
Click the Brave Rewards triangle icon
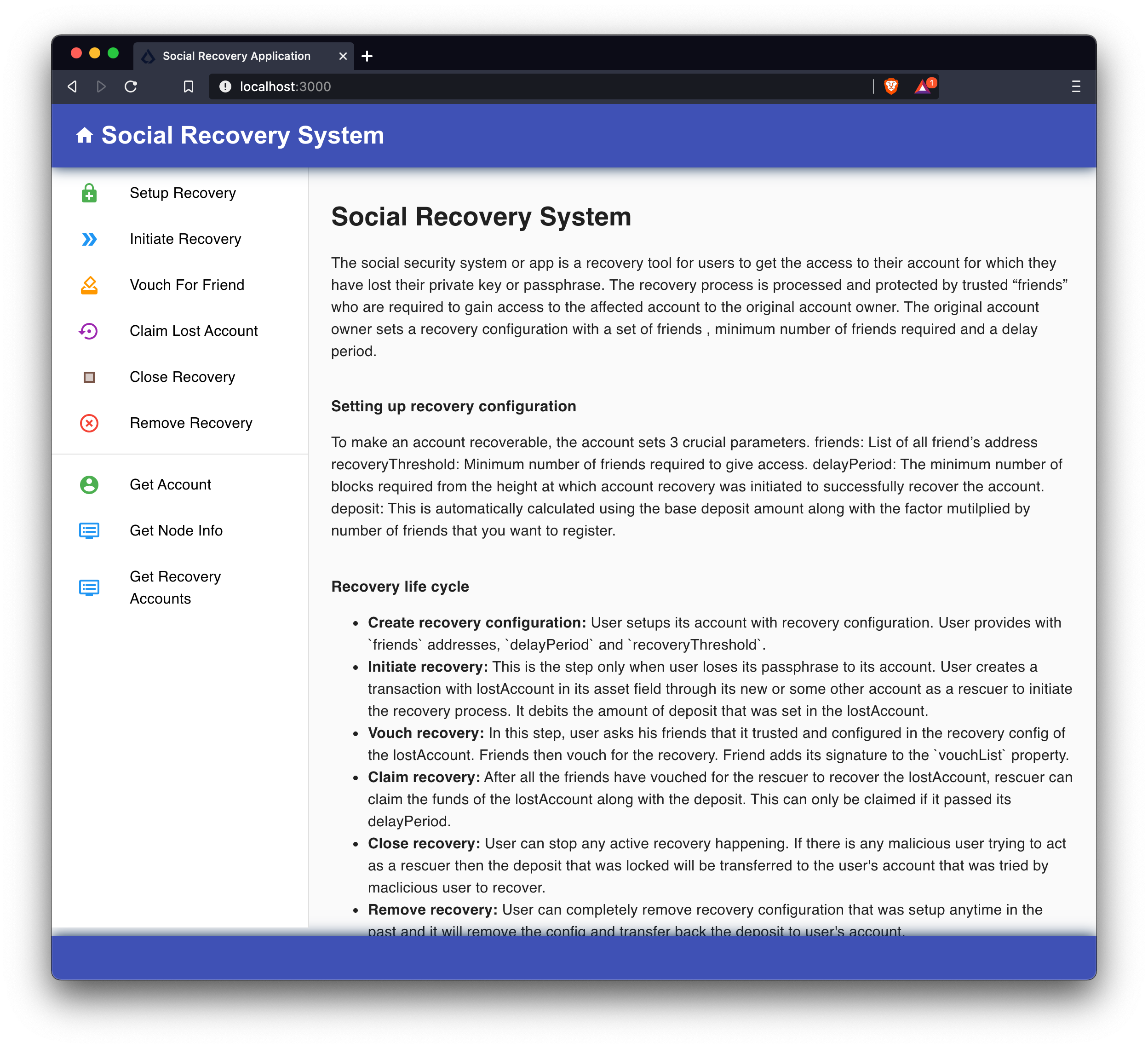click(923, 86)
